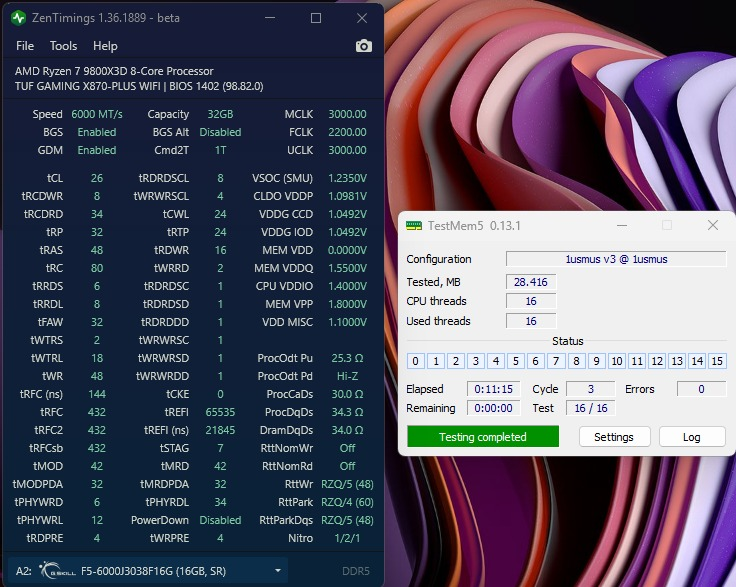Click the GDM value Enabled
The image size is (736, 587).
point(97,150)
